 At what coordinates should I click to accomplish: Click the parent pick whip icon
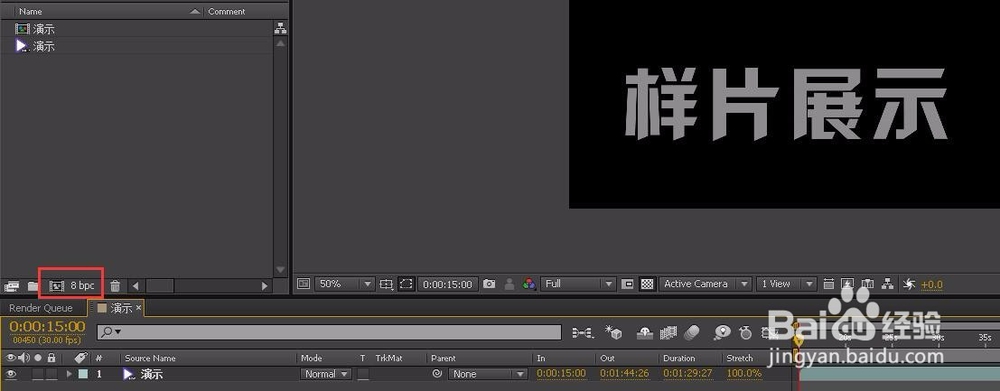pyautogui.click(x=437, y=374)
